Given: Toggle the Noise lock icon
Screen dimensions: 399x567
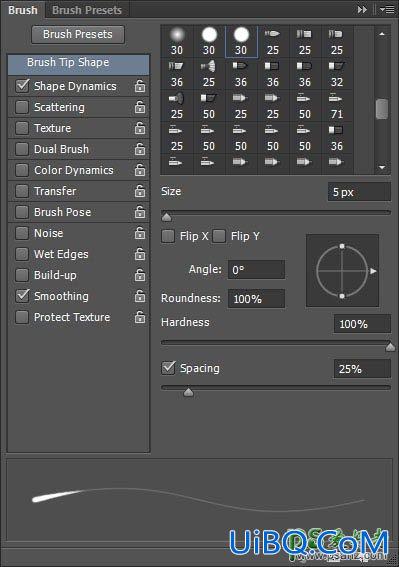Looking at the screenshot, I should pos(140,233).
